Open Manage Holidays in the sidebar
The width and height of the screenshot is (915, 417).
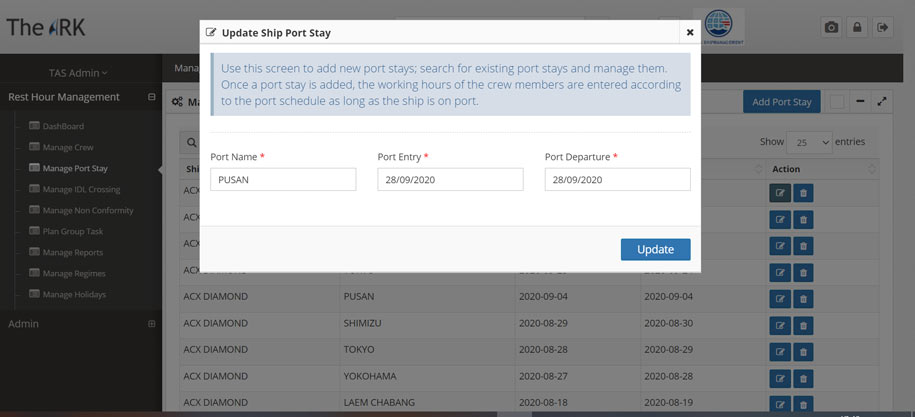67,294
